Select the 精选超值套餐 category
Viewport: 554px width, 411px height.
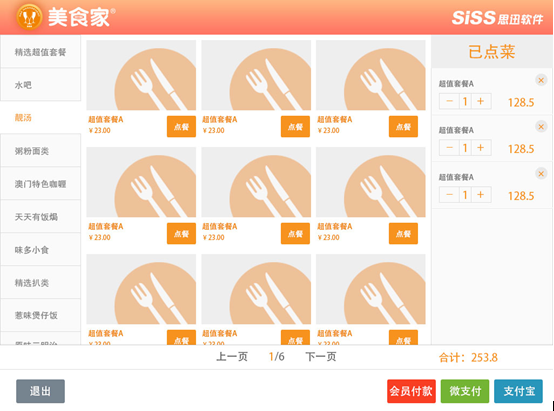[40, 52]
